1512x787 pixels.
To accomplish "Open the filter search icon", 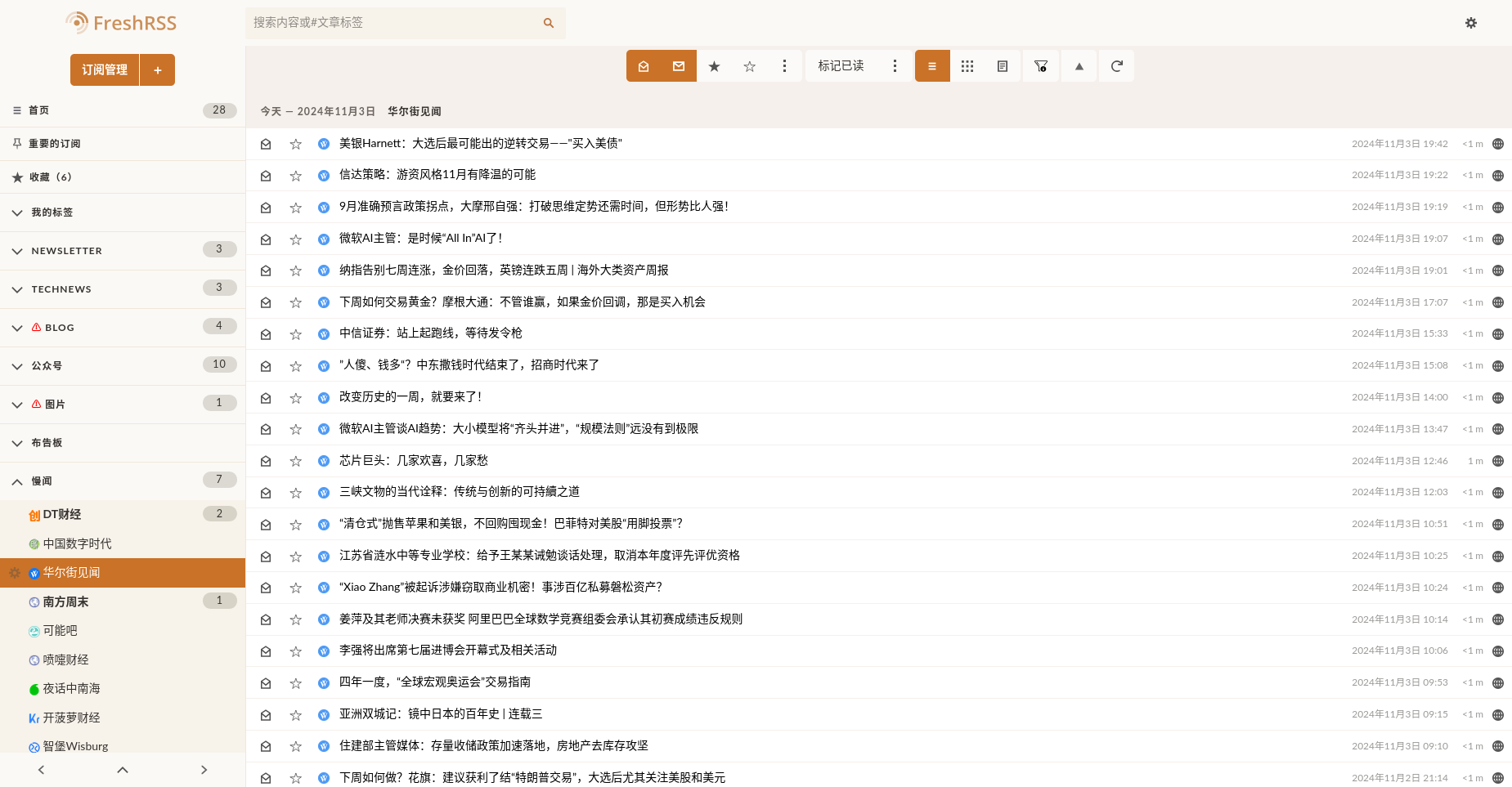I will (x=1040, y=66).
